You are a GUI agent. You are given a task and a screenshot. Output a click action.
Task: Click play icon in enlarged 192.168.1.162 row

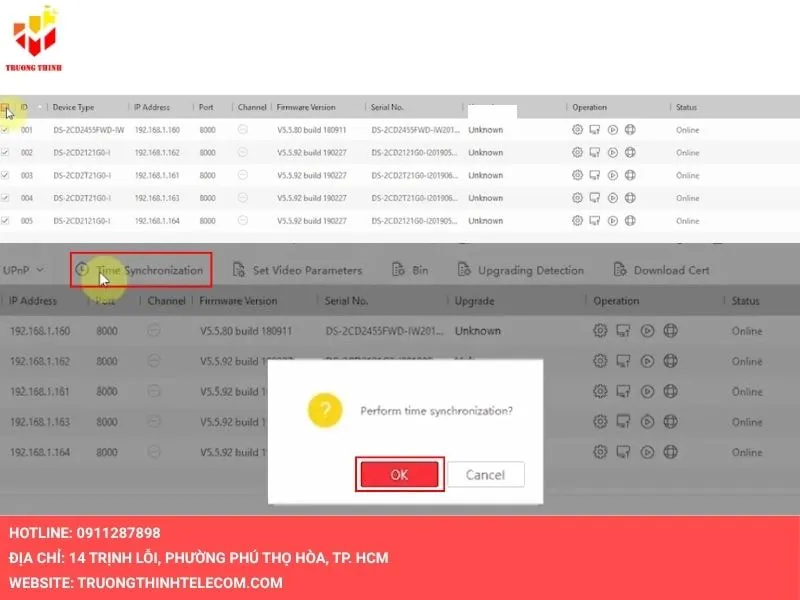[647, 361]
